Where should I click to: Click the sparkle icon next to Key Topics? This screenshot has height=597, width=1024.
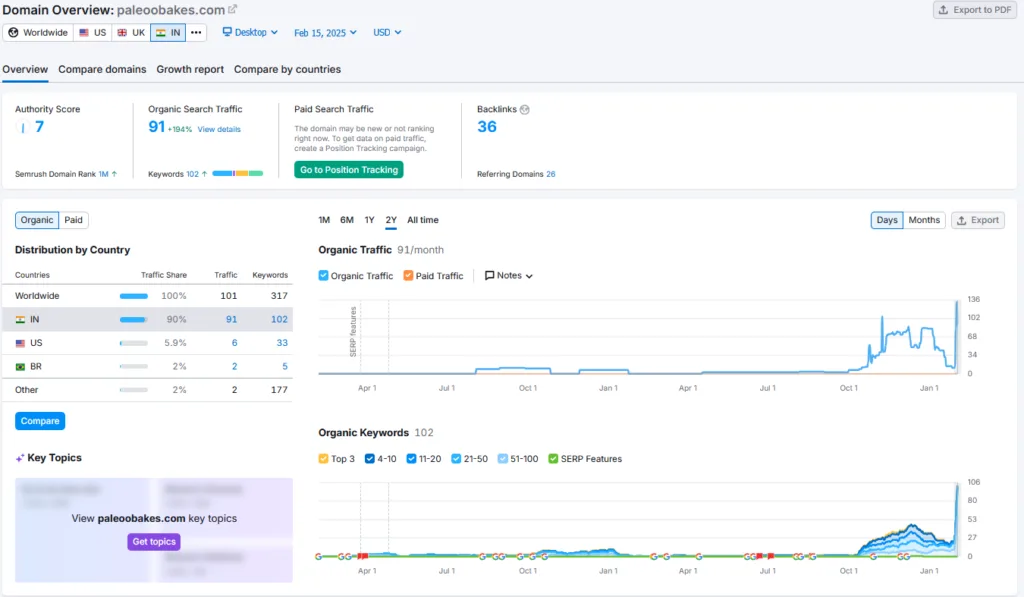pos(20,458)
